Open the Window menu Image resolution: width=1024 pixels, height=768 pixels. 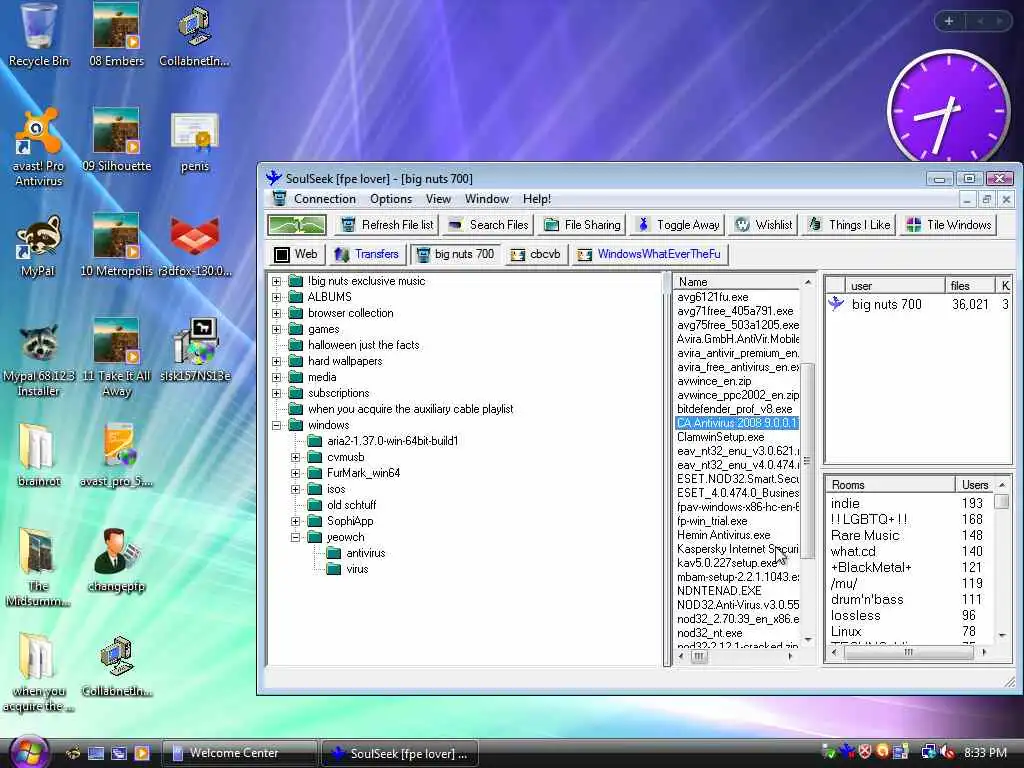tap(487, 199)
